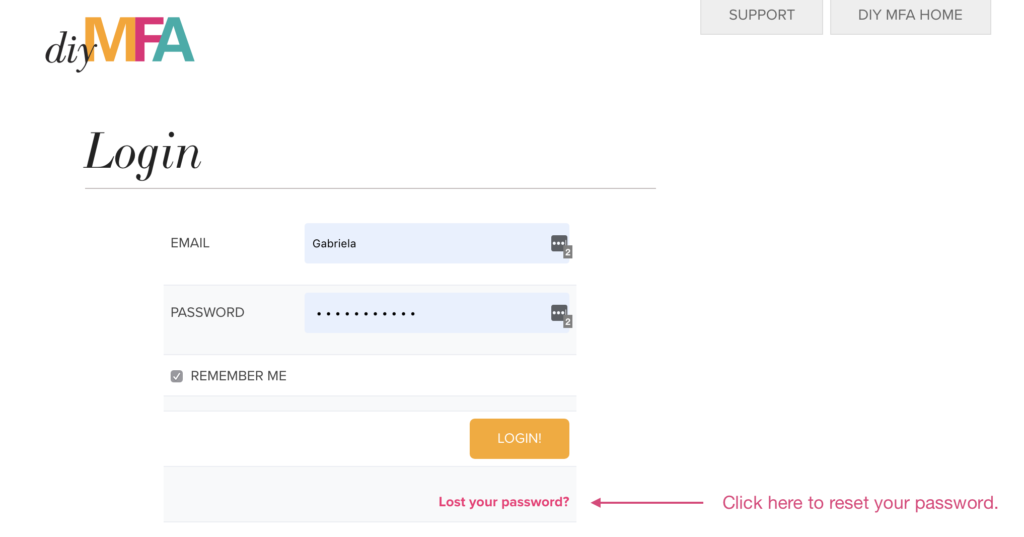
Task: Click the pink arrow pointing to link
Action: 646,502
